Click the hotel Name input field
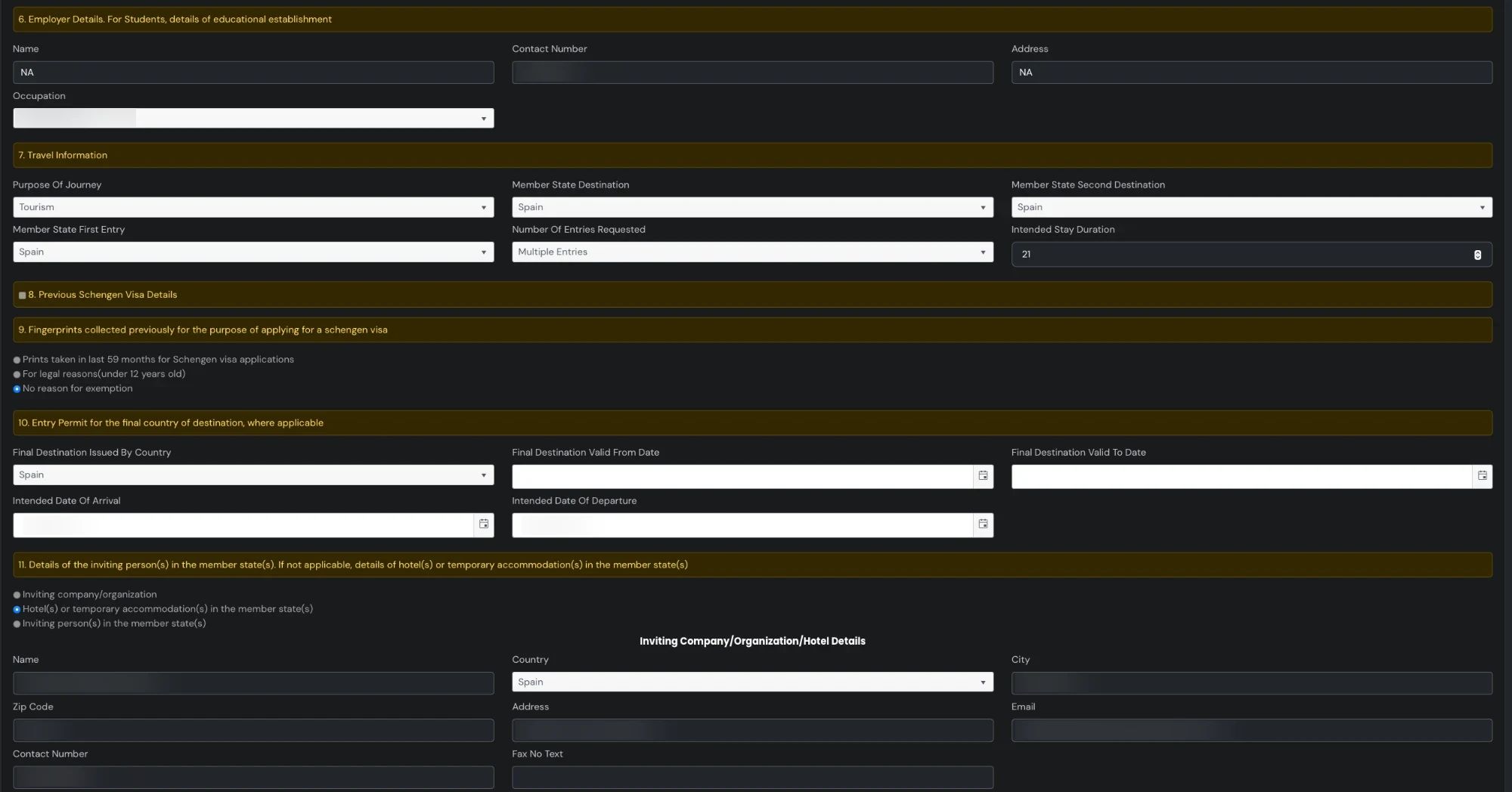 pyautogui.click(x=253, y=683)
